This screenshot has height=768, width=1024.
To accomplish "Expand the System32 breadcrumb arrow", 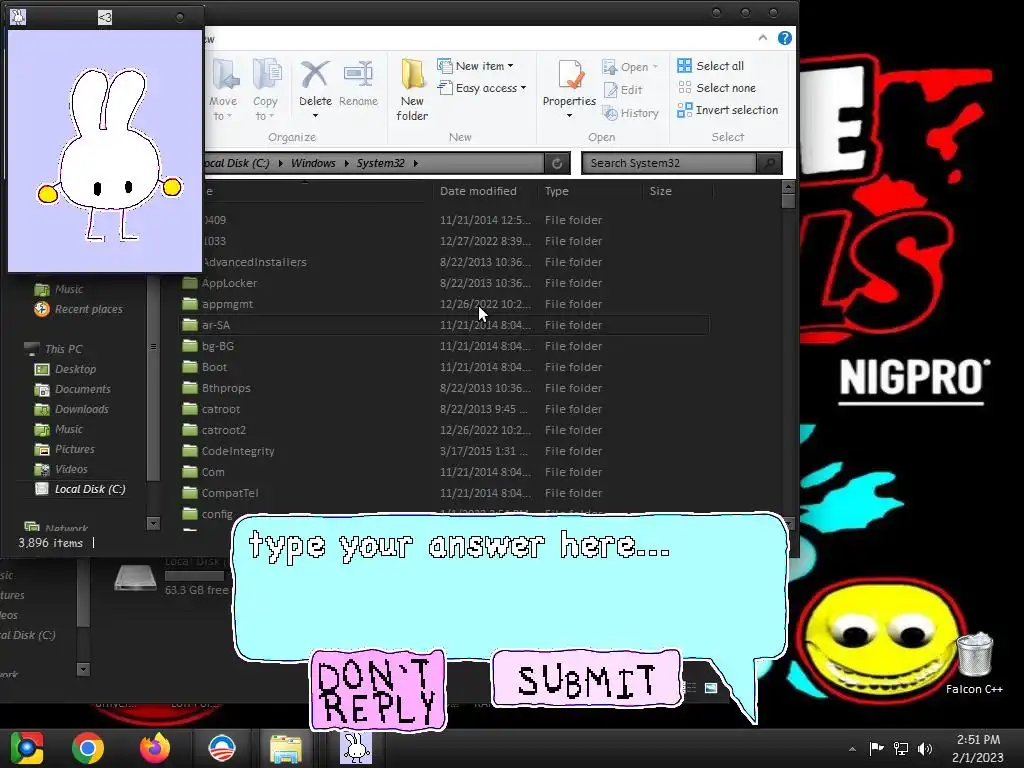I will click(415, 163).
